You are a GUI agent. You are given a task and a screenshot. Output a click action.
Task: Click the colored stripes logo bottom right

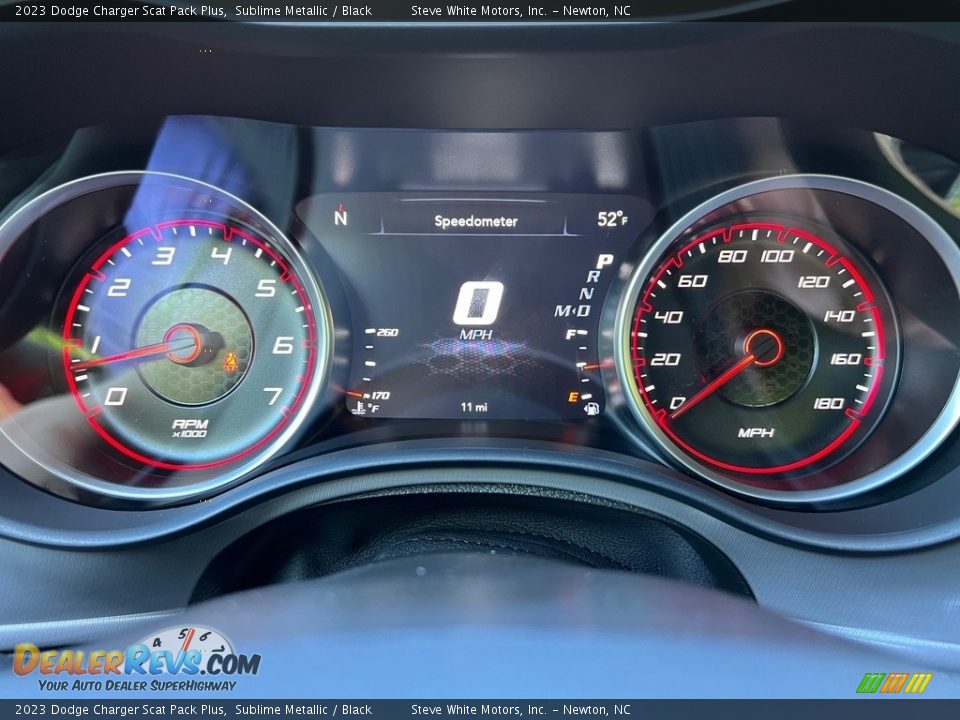coord(893,683)
